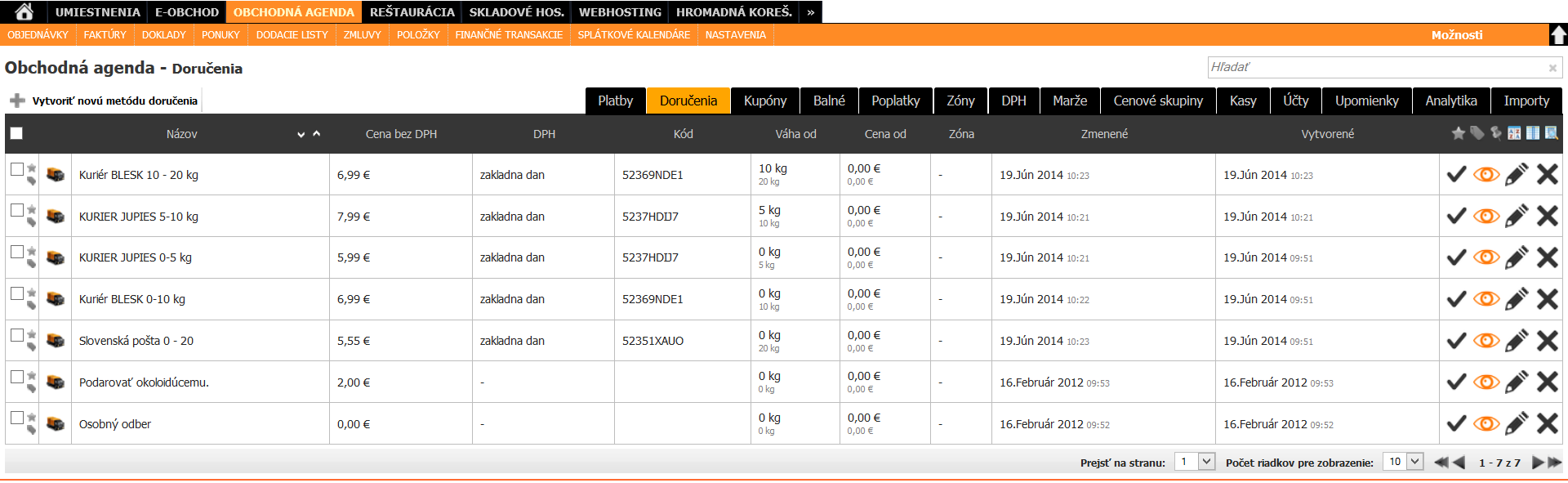The width and height of the screenshot is (1568, 483).
Task: Click the home icon in top navigation
Action: (x=24, y=11)
